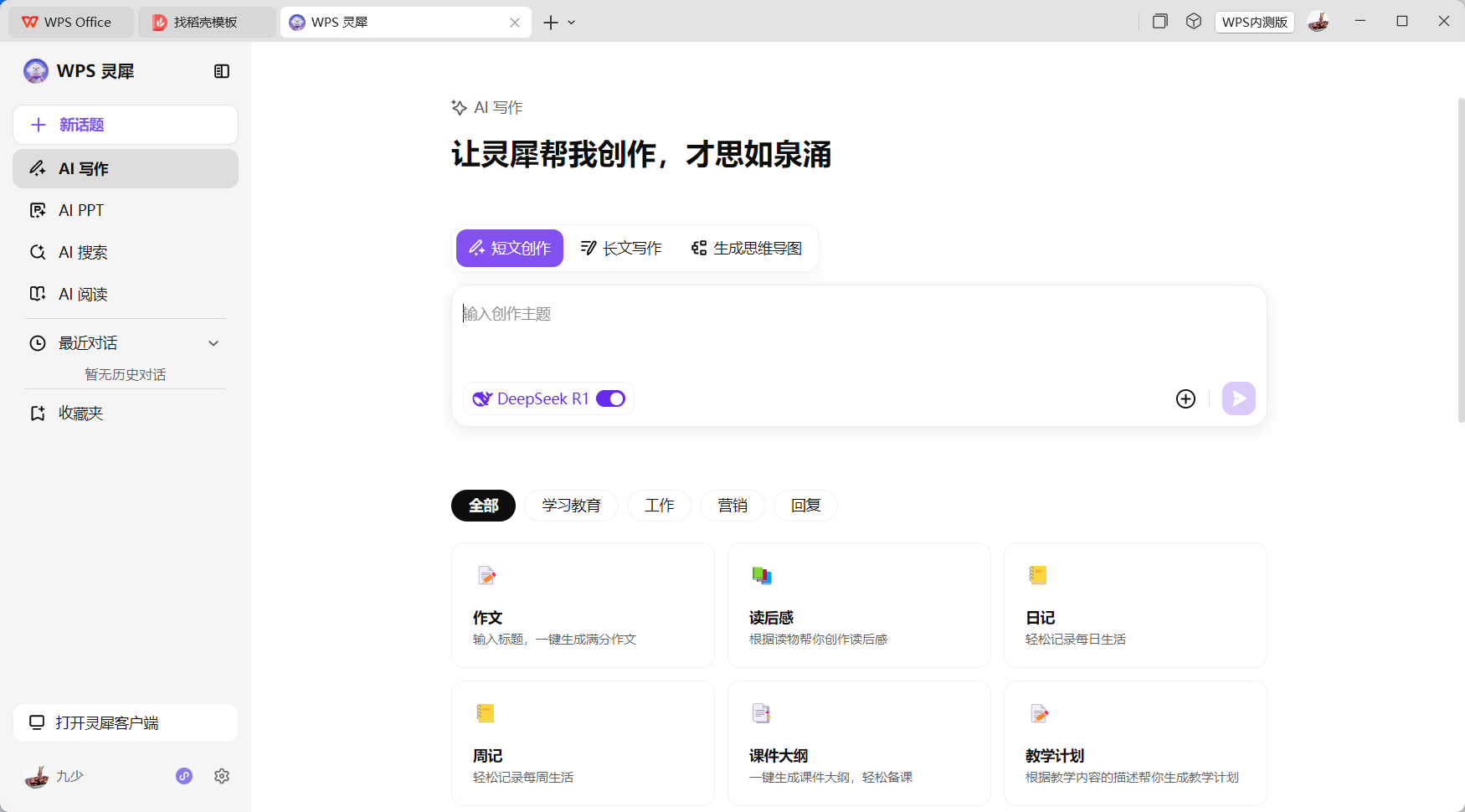Click the send arrow button
The width and height of the screenshot is (1465, 812).
click(1238, 398)
